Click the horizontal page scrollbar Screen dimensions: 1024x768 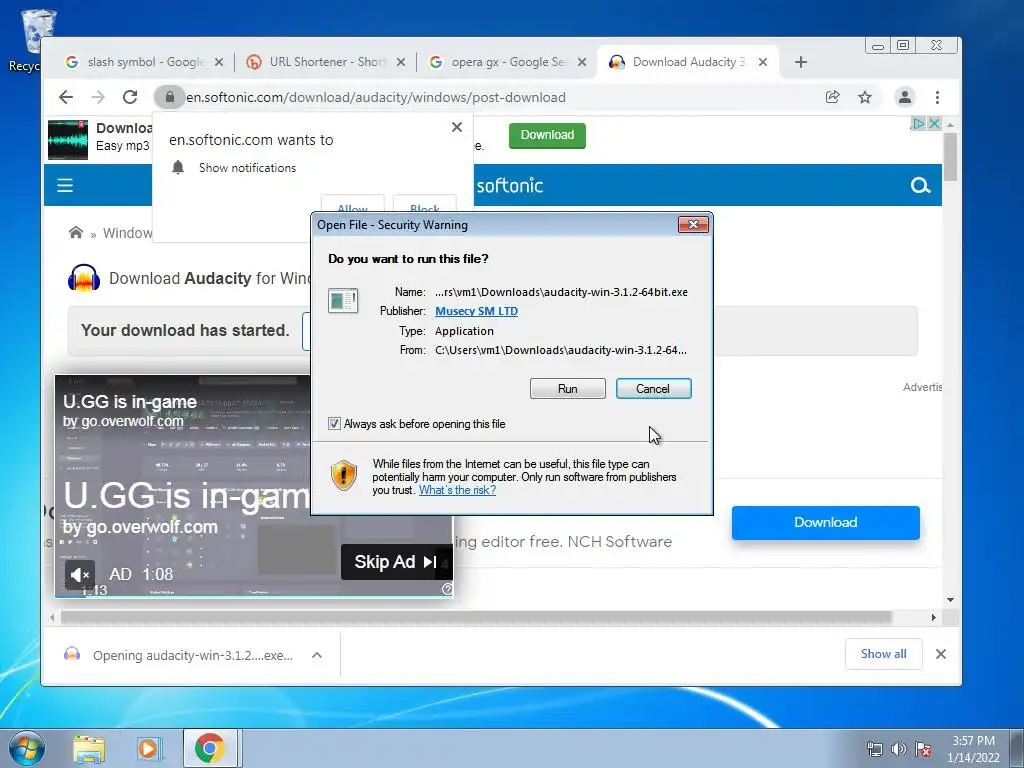[x=476, y=617]
